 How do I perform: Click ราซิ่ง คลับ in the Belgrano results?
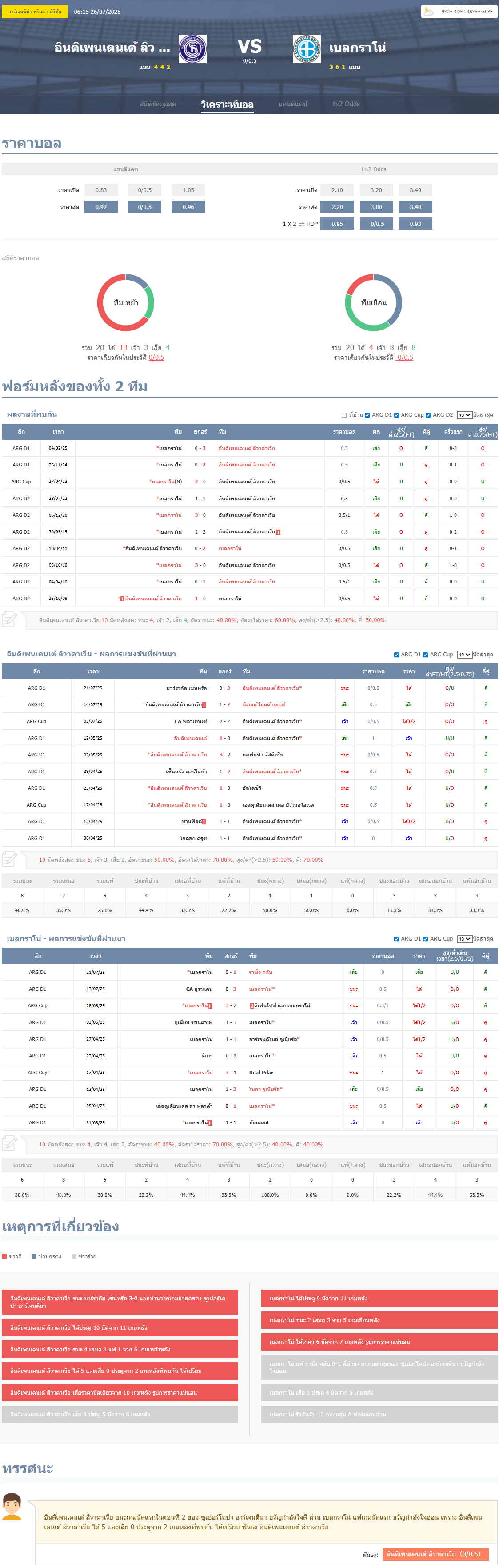click(x=260, y=972)
